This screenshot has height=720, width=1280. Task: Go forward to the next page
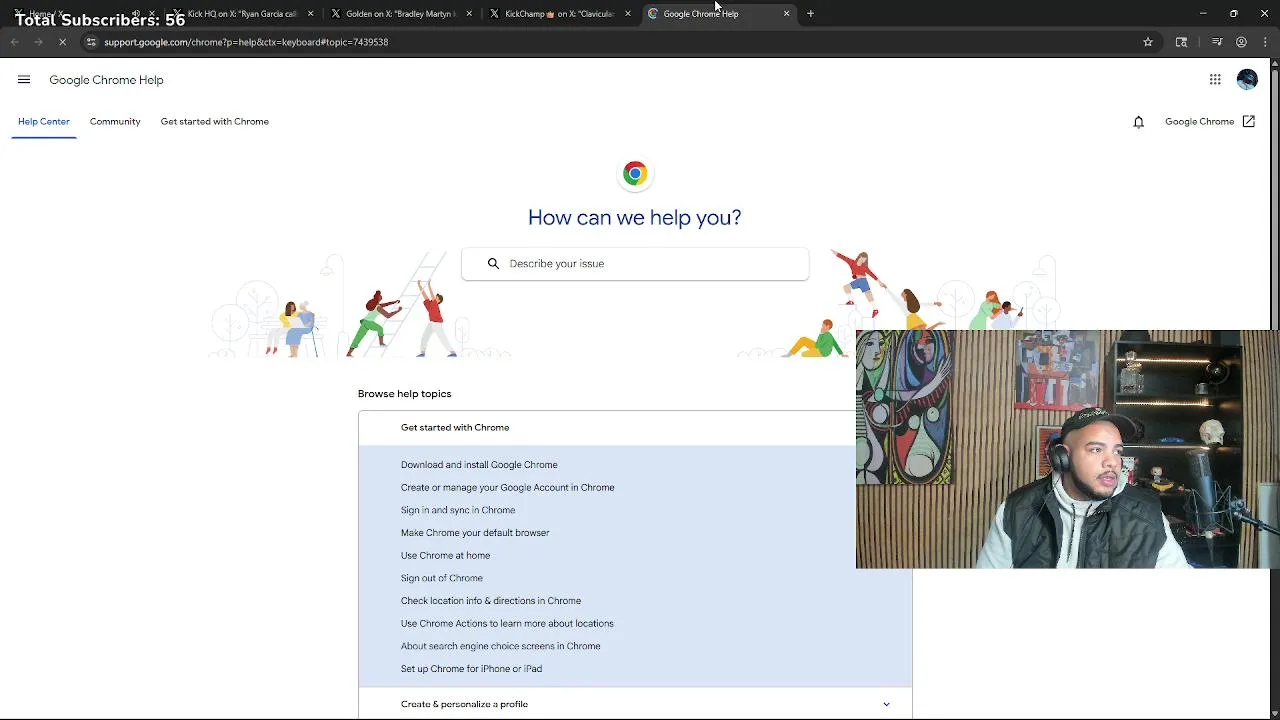(x=38, y=42)
